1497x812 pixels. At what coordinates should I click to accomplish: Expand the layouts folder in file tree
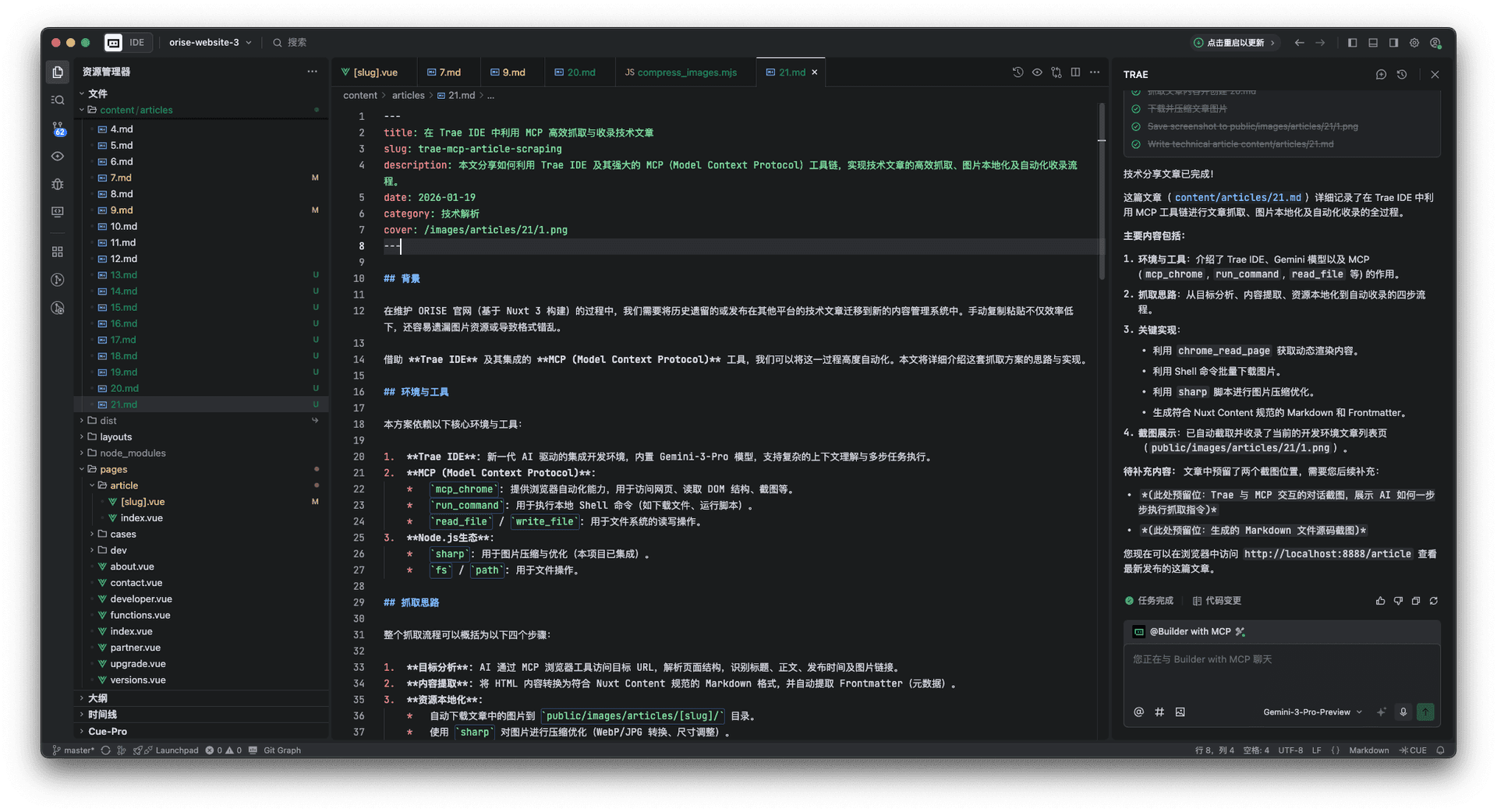pyautogui.click(x=115, y=437)
